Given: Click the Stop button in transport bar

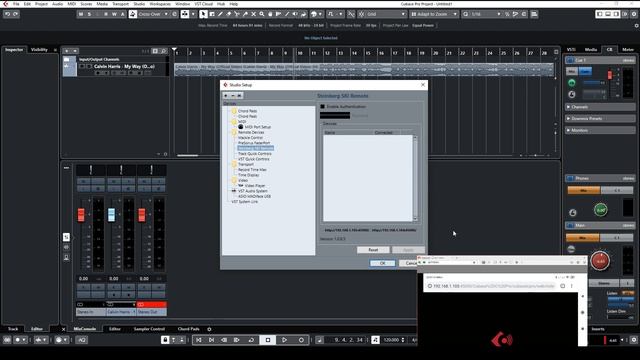Looking at the screenshot, I should click(x=268, y=340).
